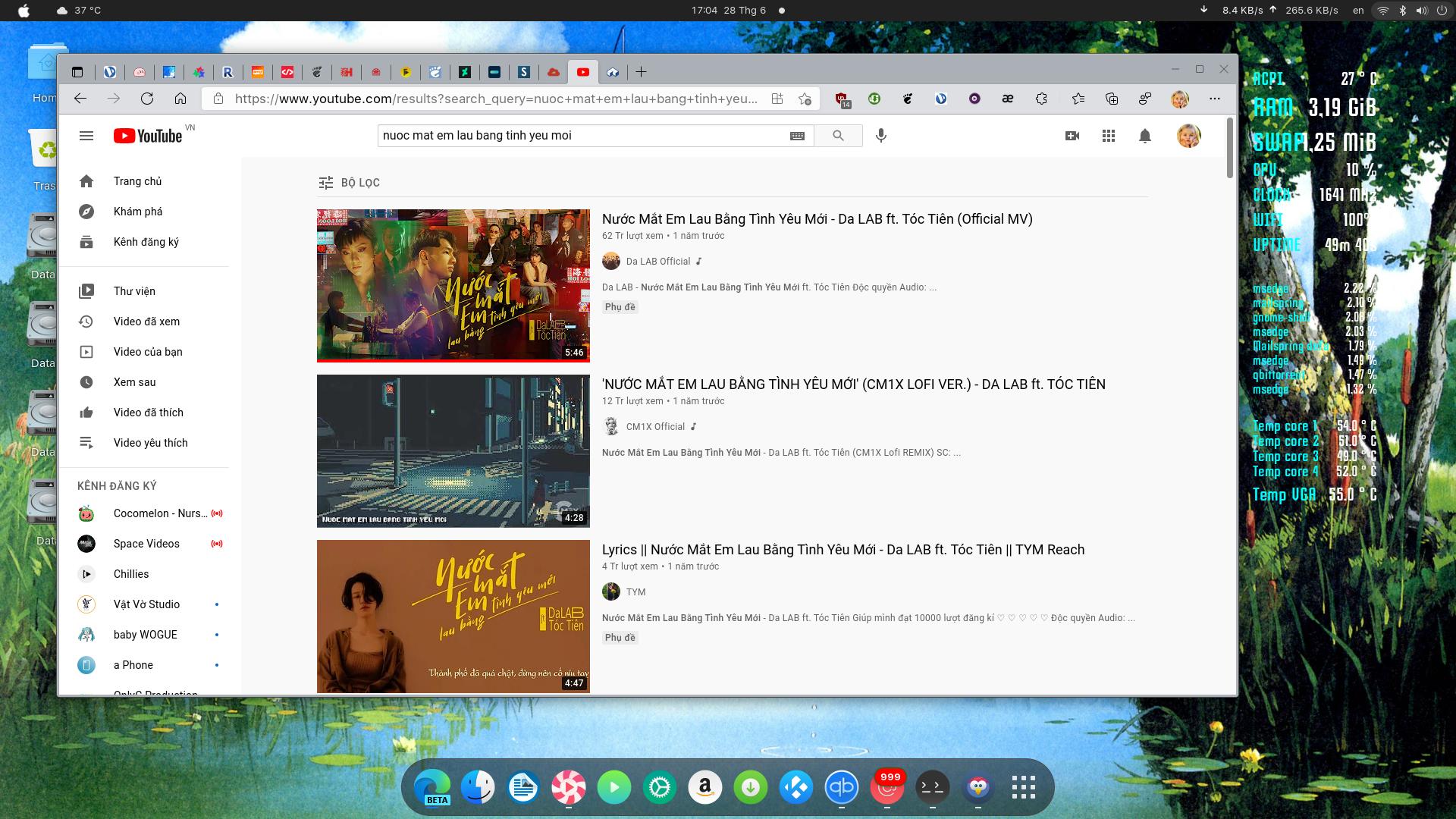
Task: Open the Extensions puzzle-piece menu
Action: coord(1041,99)
